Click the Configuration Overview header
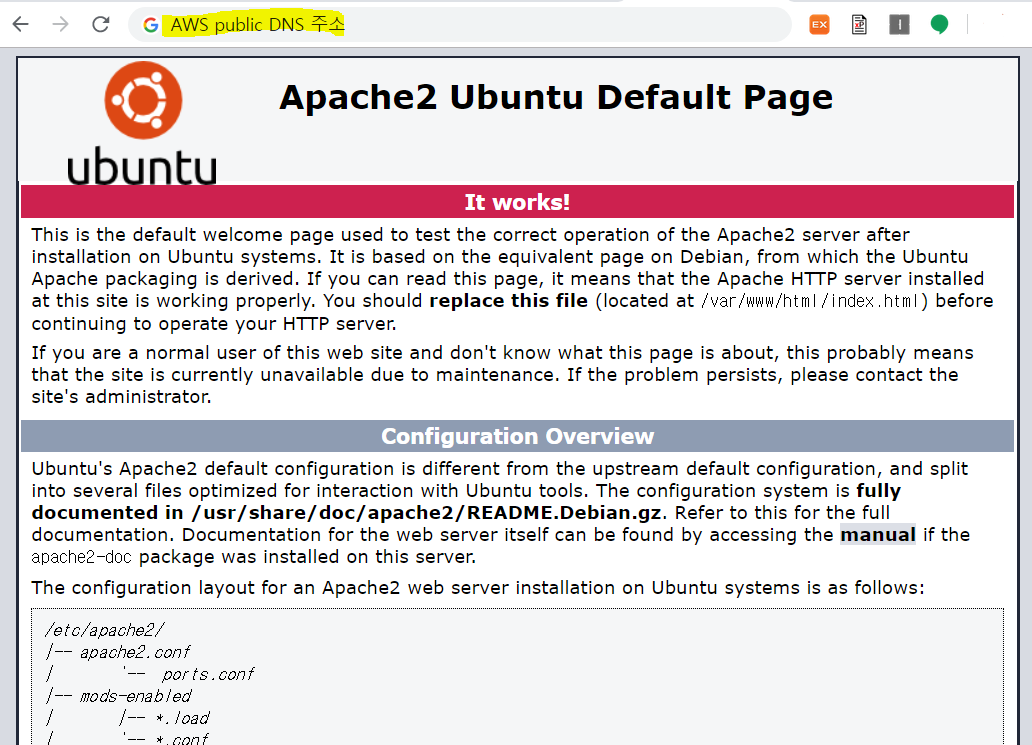Screen dimensions: 1032x745 [517, 436]
